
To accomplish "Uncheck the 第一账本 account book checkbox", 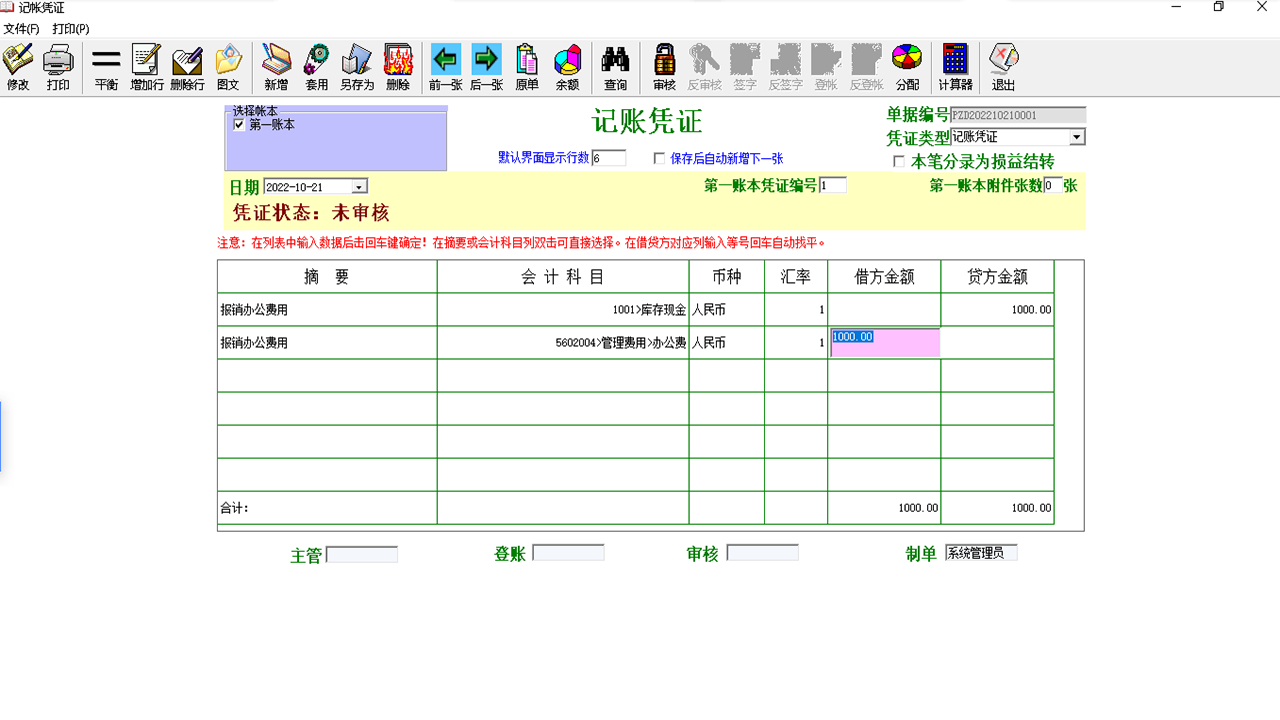I will tap(239, 124).
